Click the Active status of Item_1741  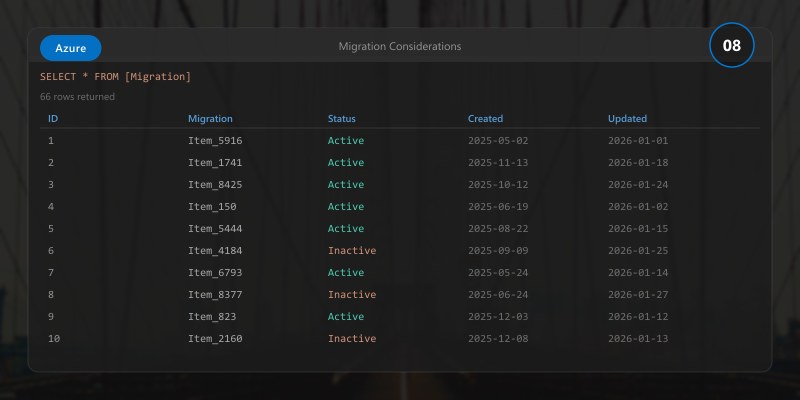pyautogui.click(x=346, y=162)
